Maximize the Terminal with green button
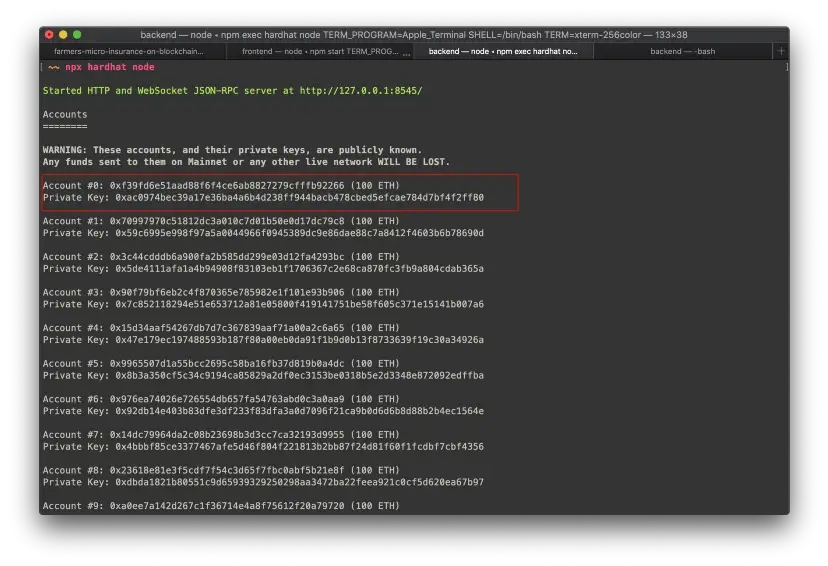Screen dimensions: 828x566 pos(77,35)
